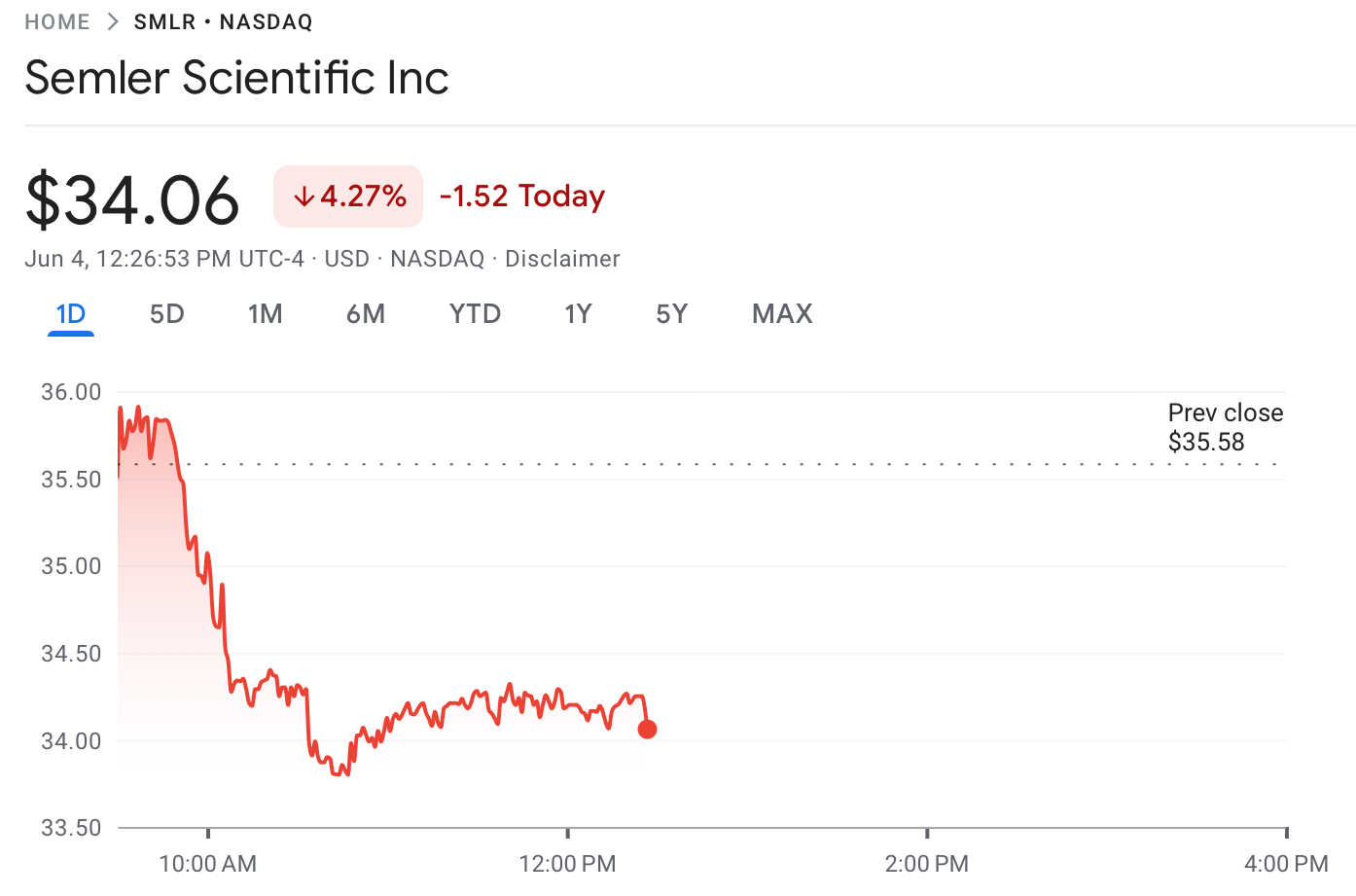1356x896 pixels.
Task: Click the down arrow icon in percent badge
Action: pos(304,197)
